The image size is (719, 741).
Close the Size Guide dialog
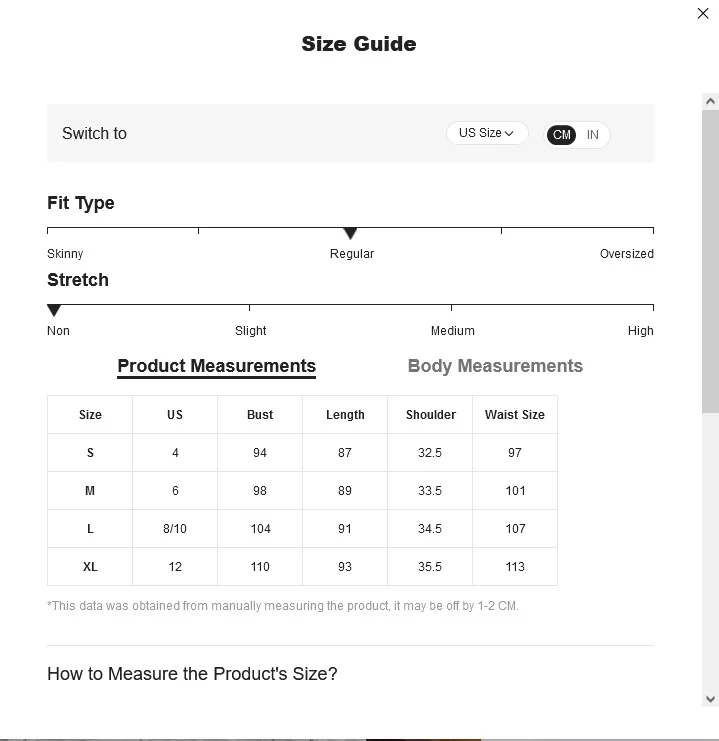coord(703,13)
